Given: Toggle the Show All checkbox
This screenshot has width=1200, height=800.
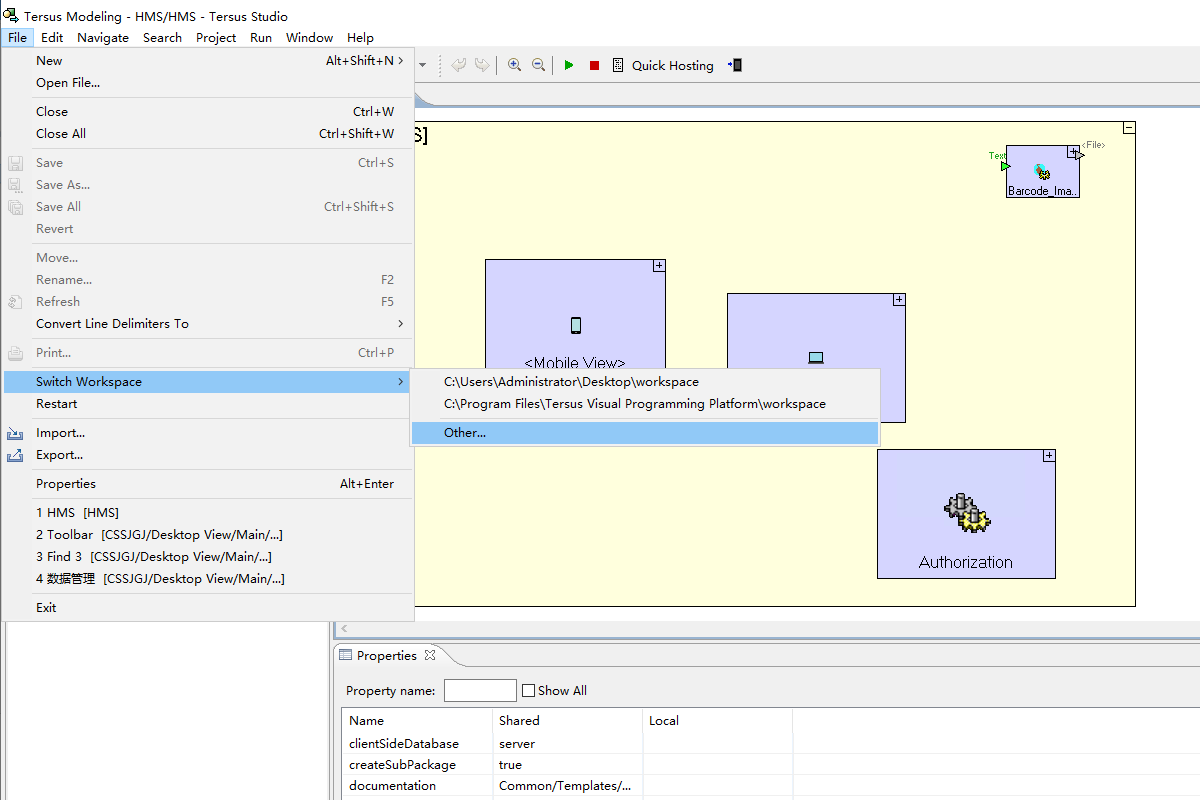Looking at the screenshot, I should click(x=529, y=691).
